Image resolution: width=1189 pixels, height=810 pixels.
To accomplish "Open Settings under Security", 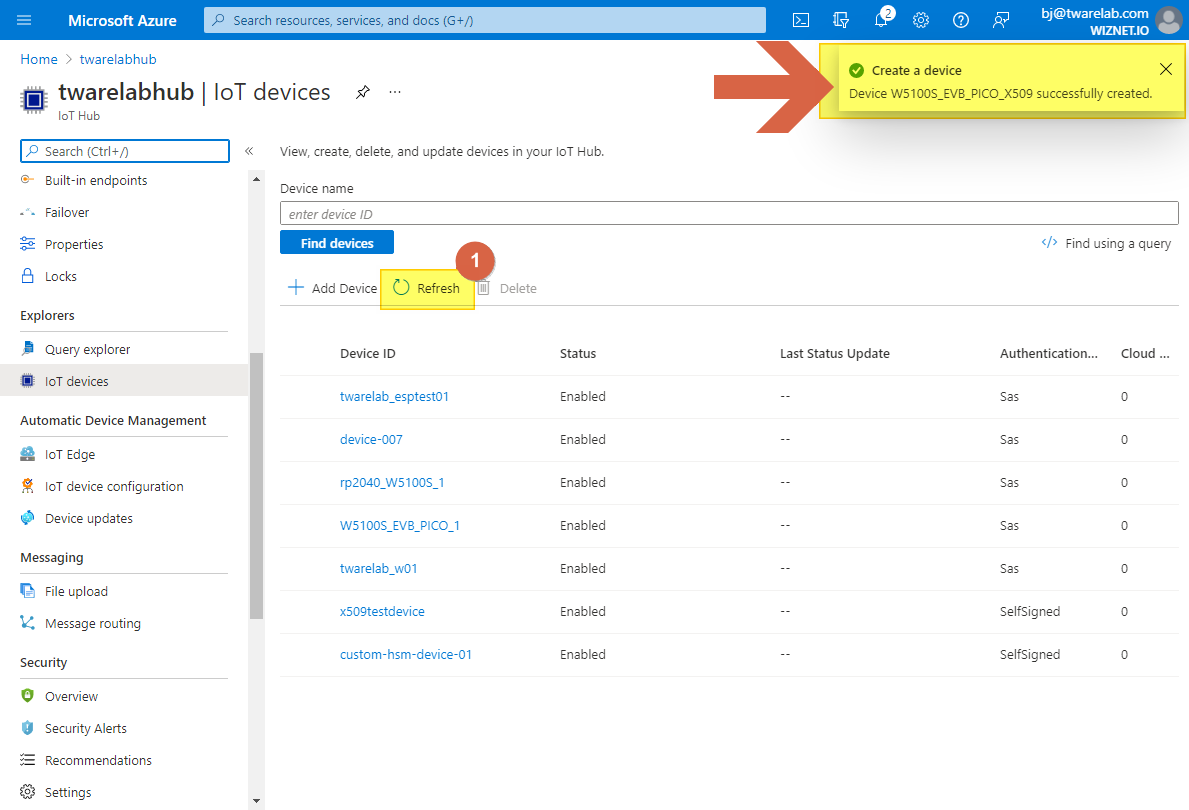I will coord(67,792).
